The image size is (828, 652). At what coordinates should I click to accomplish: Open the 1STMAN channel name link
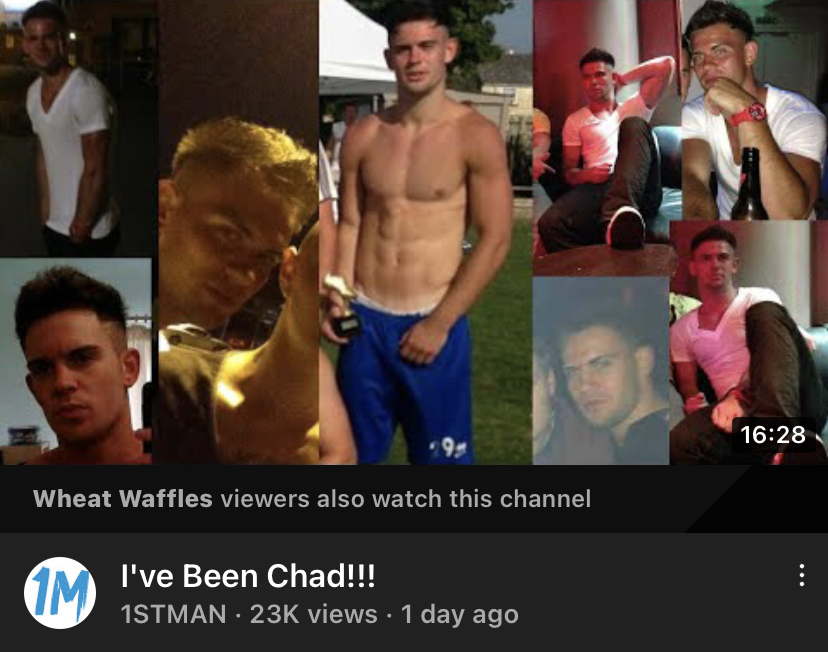pos(173,614)
